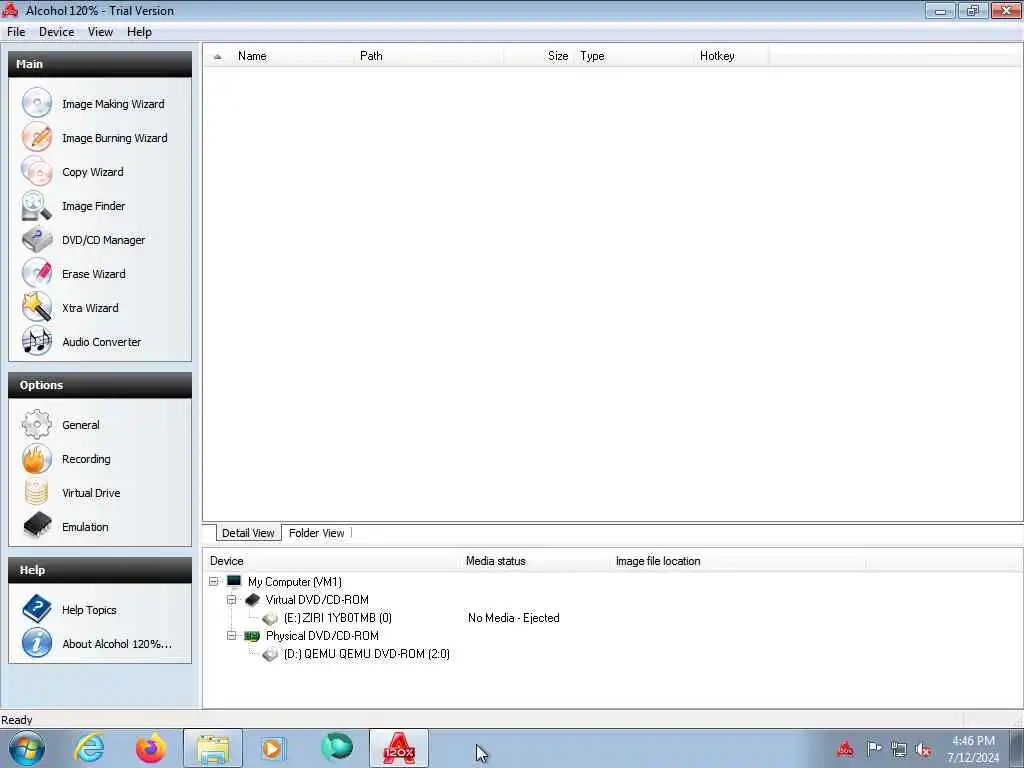Open the Help menu

point(139,32)
